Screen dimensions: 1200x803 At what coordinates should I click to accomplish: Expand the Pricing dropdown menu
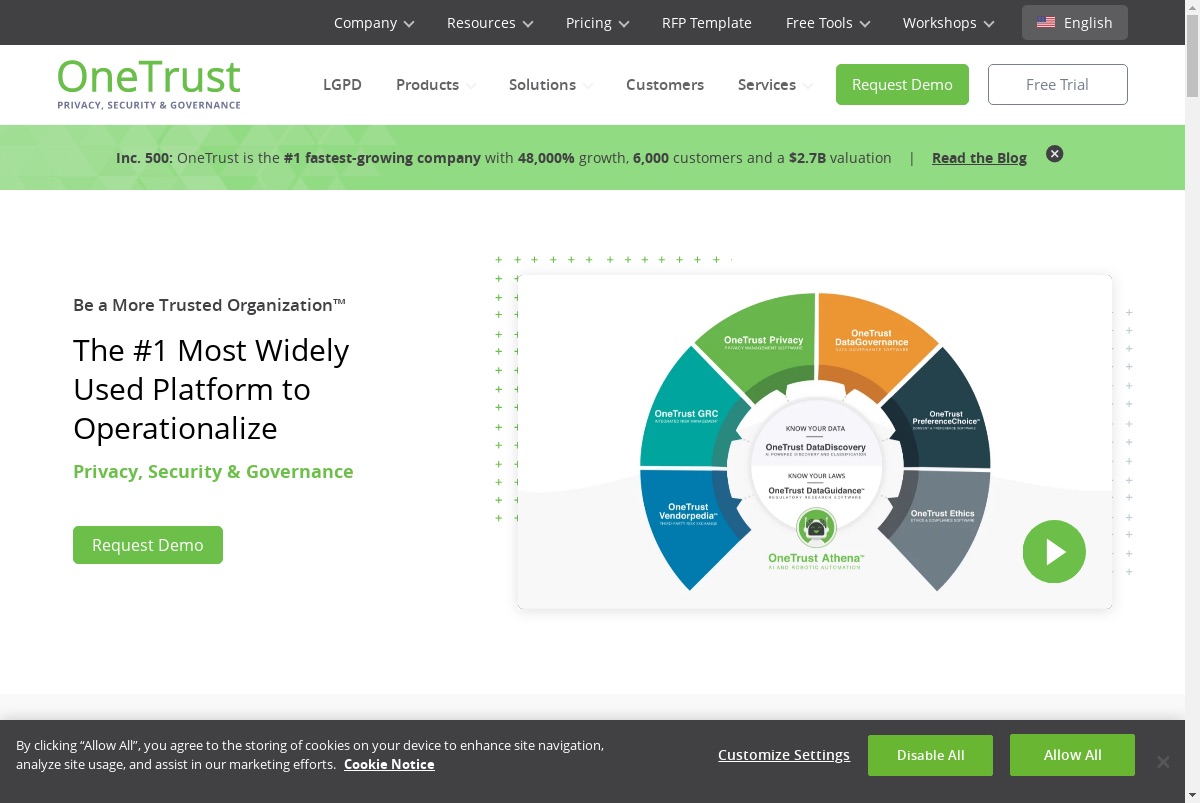(597, 22)
